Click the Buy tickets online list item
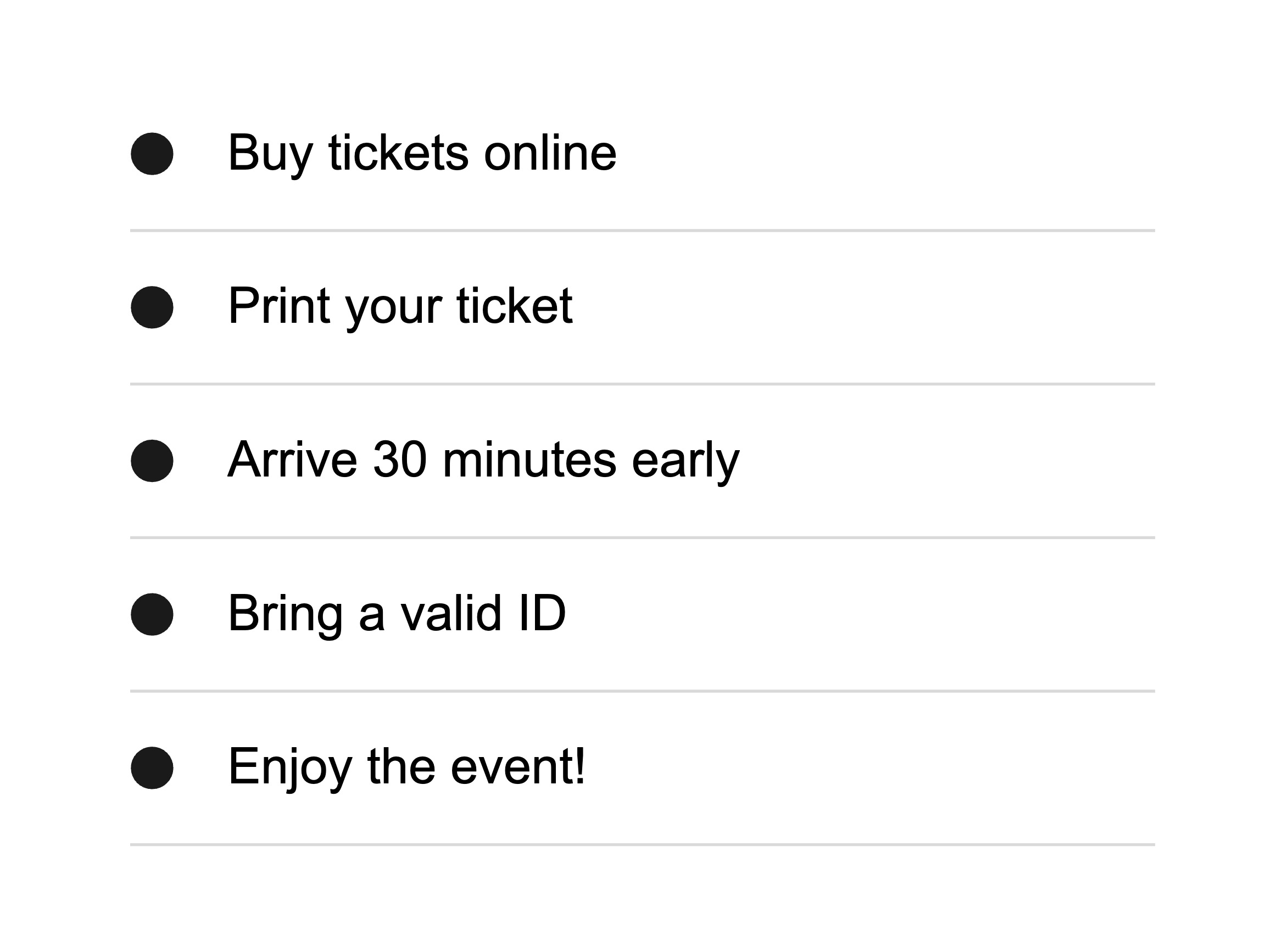 point(421,153)
